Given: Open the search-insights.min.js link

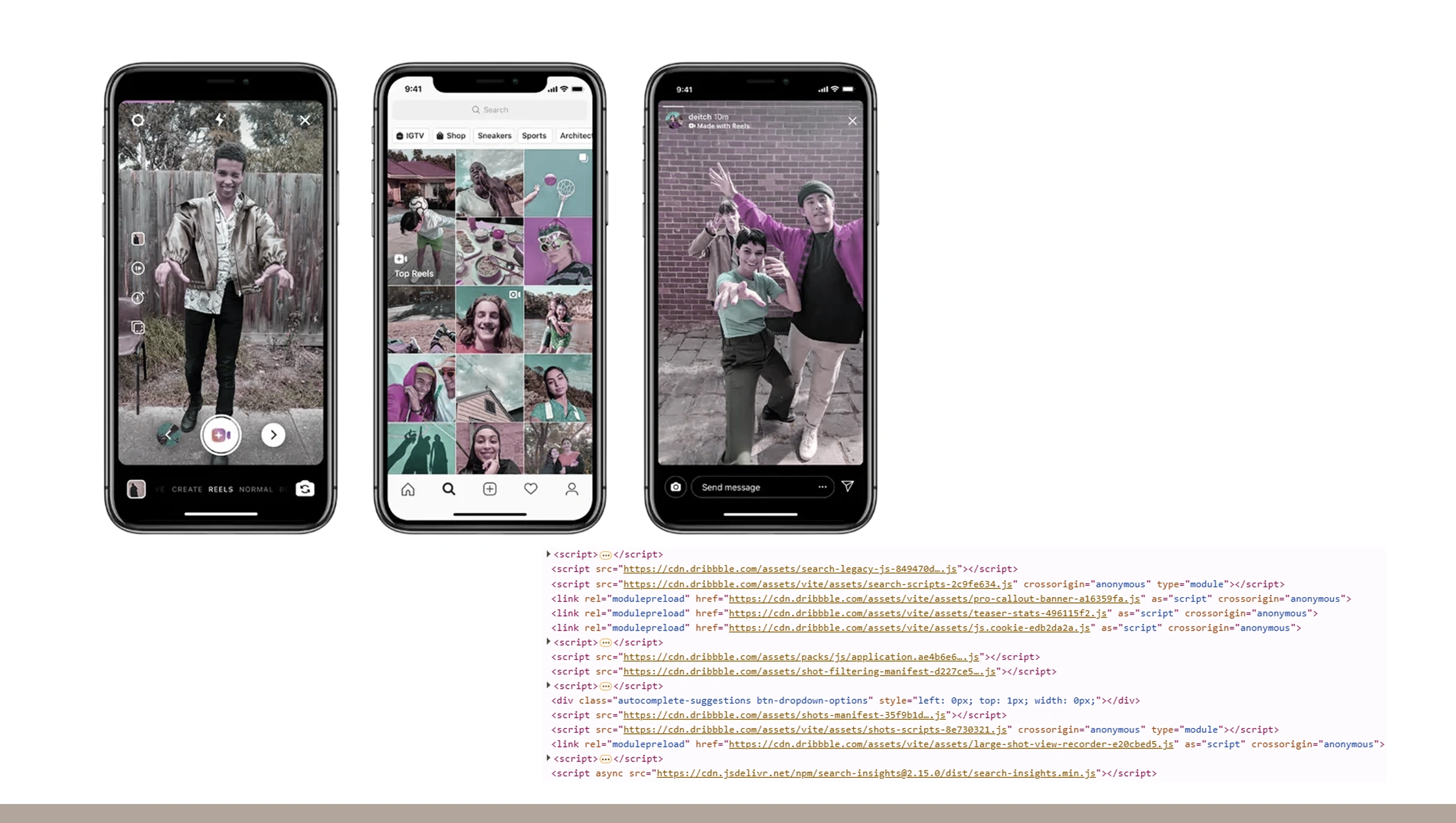Looking at the screenshot, I should pos(875,773).
